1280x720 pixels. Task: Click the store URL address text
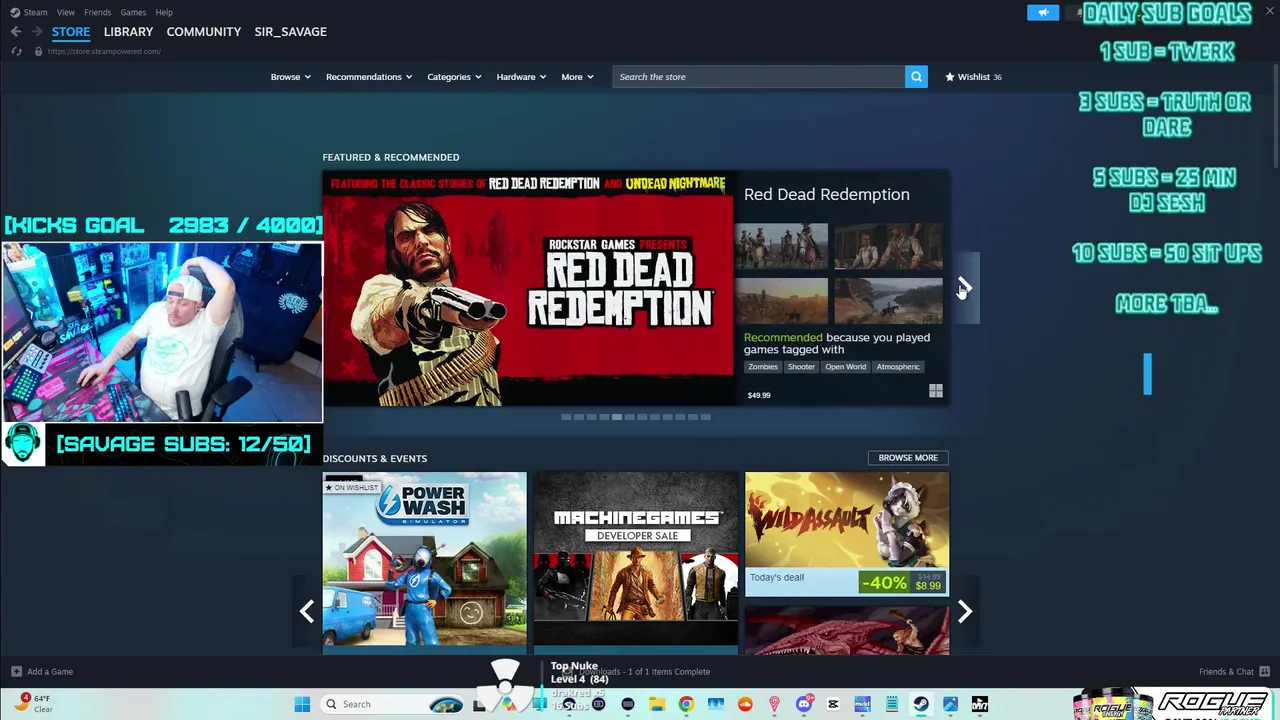click(x=104, y=51)
